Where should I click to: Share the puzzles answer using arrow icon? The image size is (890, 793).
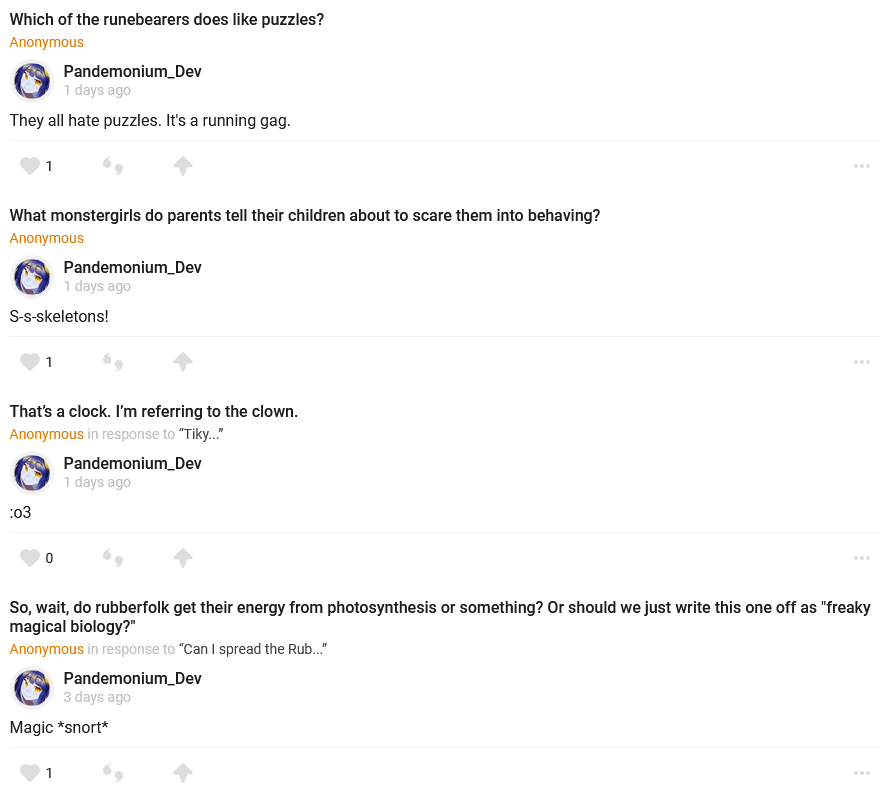coord(182,166)
